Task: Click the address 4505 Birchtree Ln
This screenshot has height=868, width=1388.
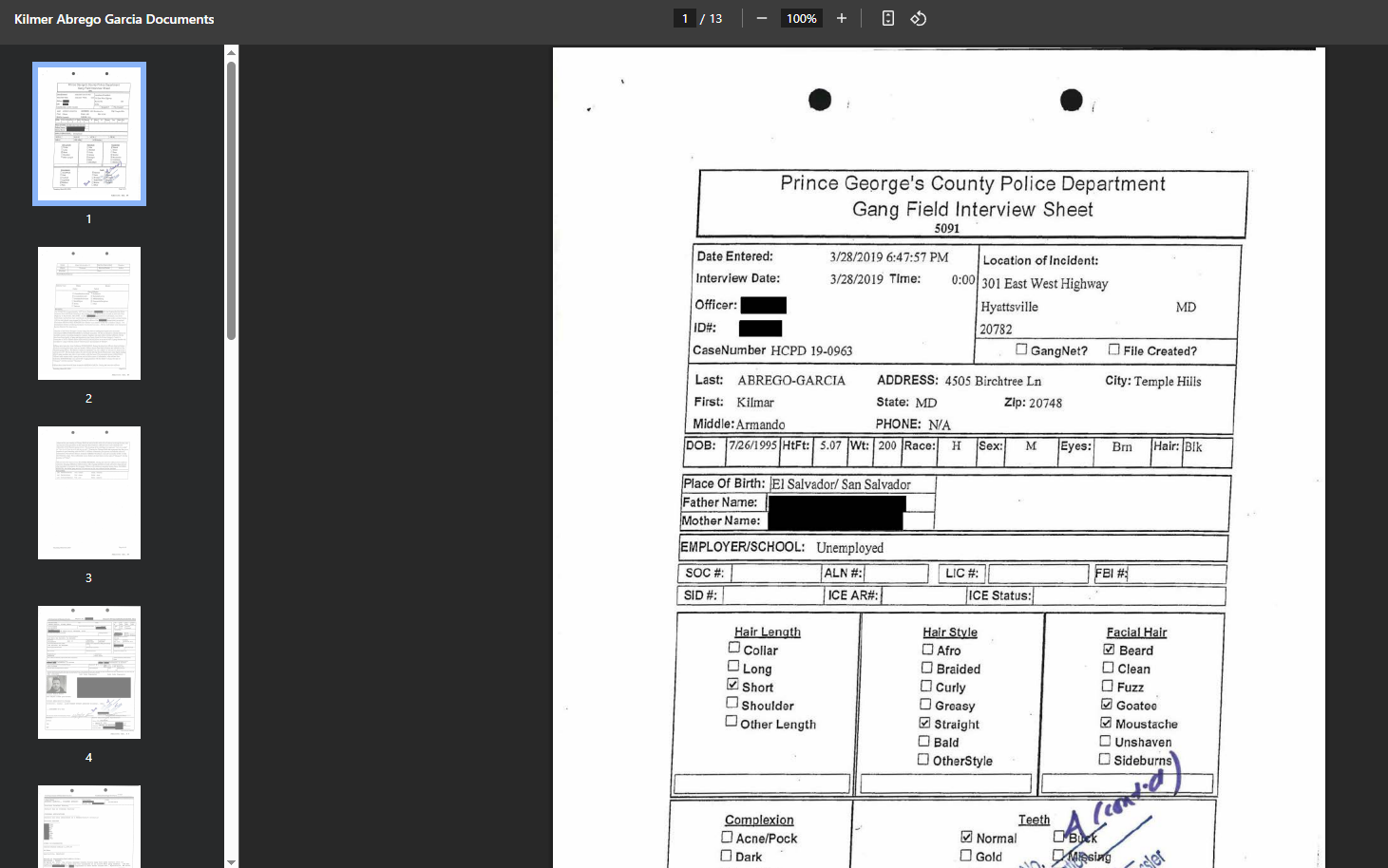Action: [993, 381]
